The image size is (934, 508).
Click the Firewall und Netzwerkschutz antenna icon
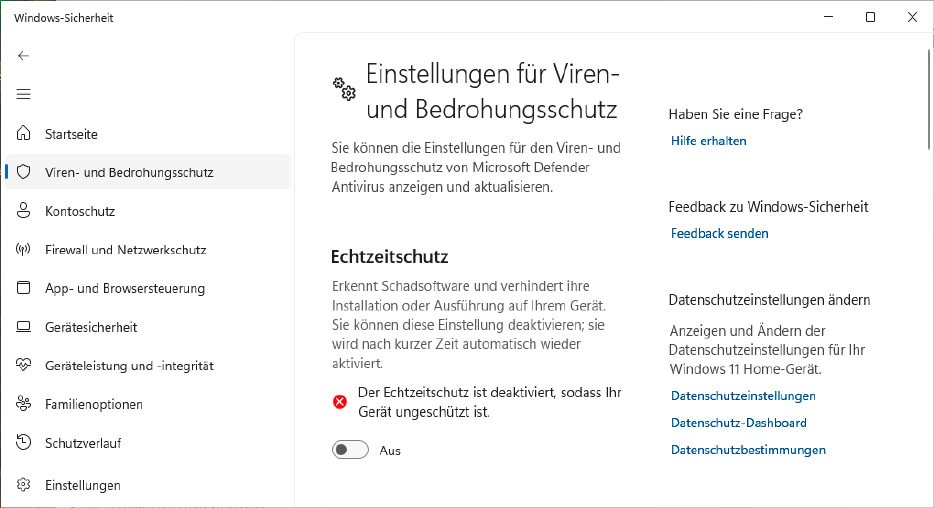pos(24,250)
